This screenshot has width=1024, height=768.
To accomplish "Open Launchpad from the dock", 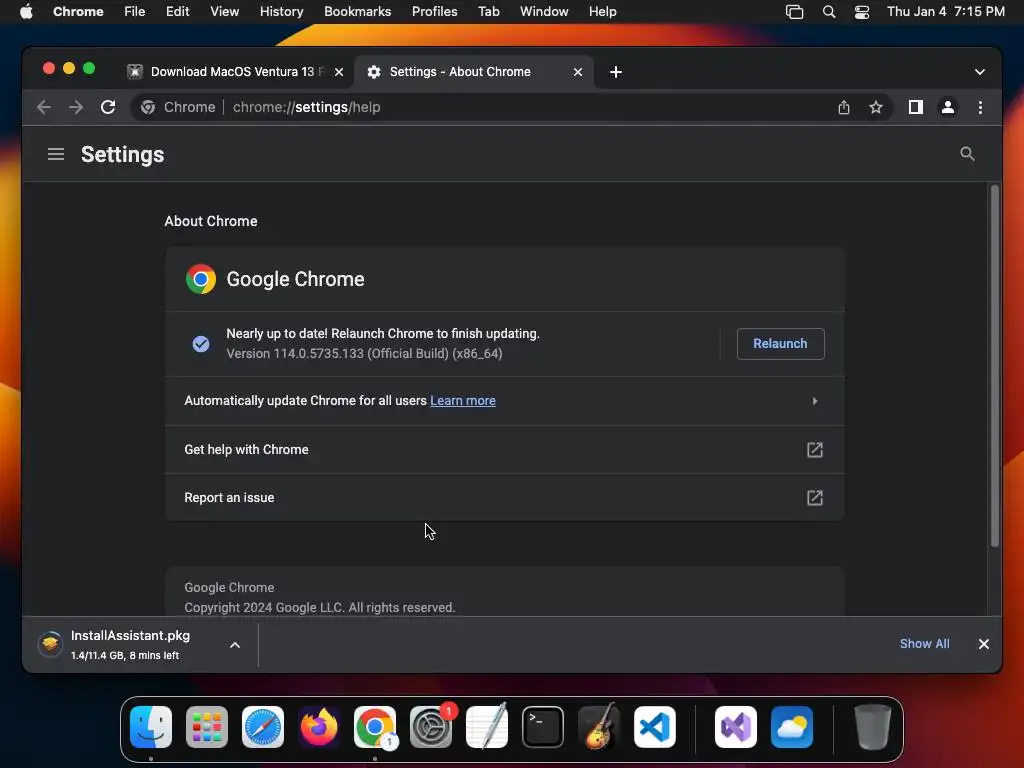I will point(207,727).
